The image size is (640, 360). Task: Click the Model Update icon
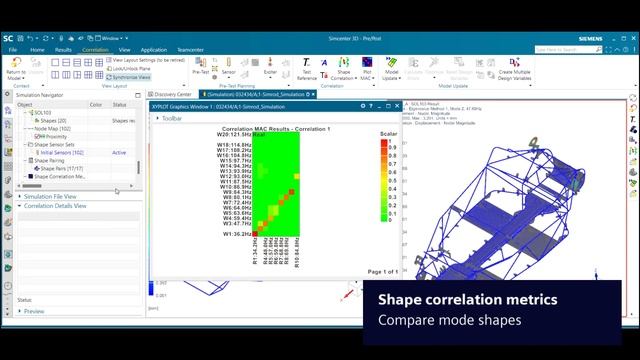(391, 62)
